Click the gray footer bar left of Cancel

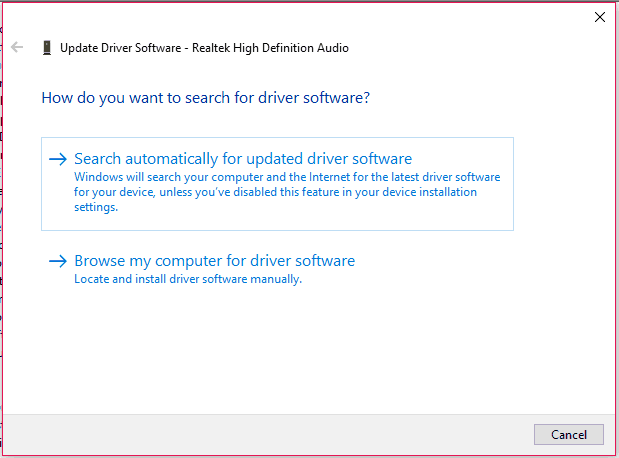(x=260, y=434)
